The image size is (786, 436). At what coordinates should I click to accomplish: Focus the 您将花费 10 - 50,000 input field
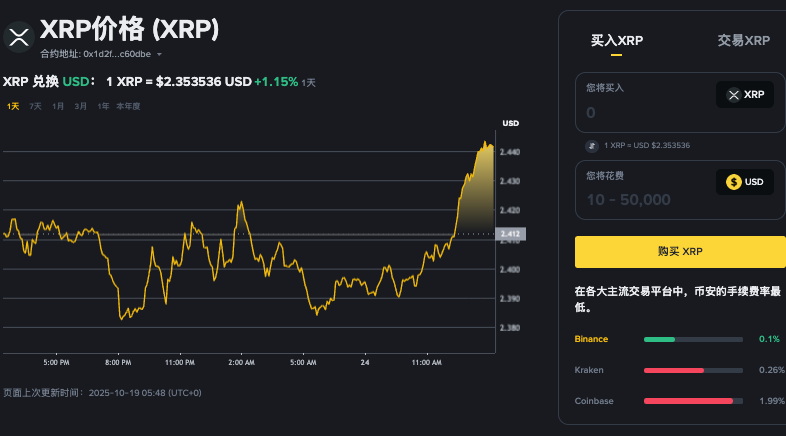645,199
